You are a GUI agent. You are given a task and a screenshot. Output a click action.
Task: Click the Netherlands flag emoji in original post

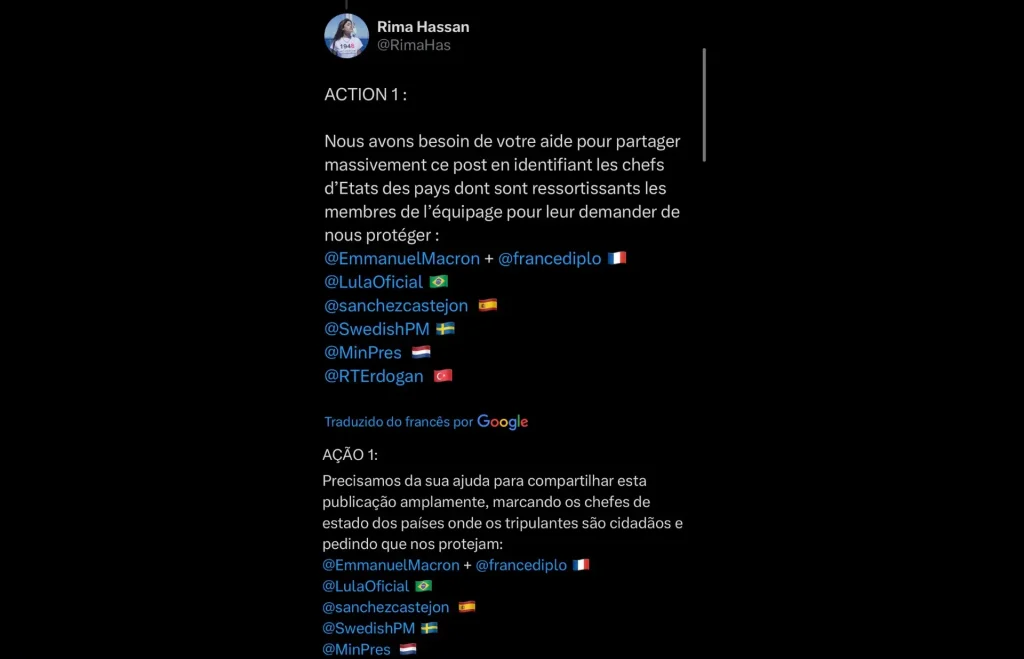pyautogui.click(x=421, y=352)
